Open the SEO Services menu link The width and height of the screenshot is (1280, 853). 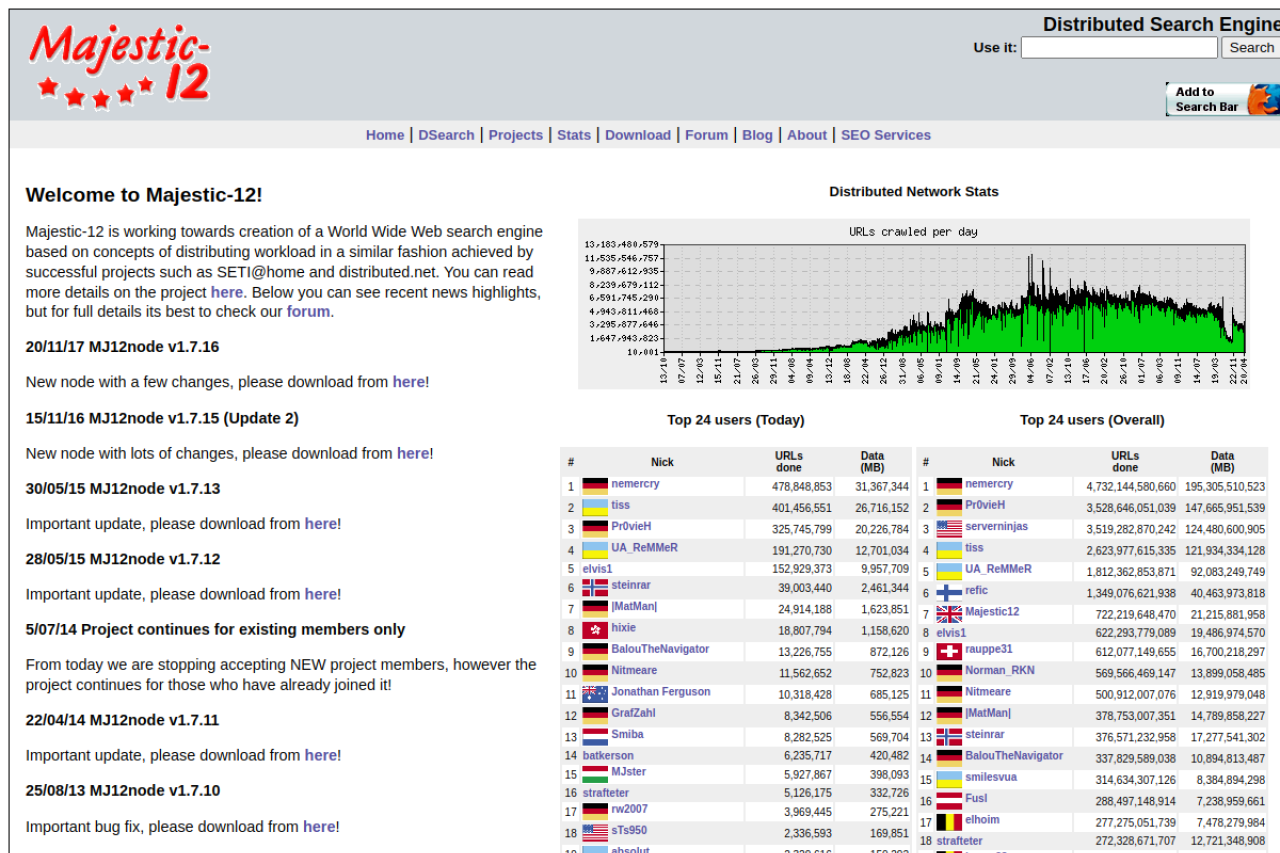coord(885,135)
